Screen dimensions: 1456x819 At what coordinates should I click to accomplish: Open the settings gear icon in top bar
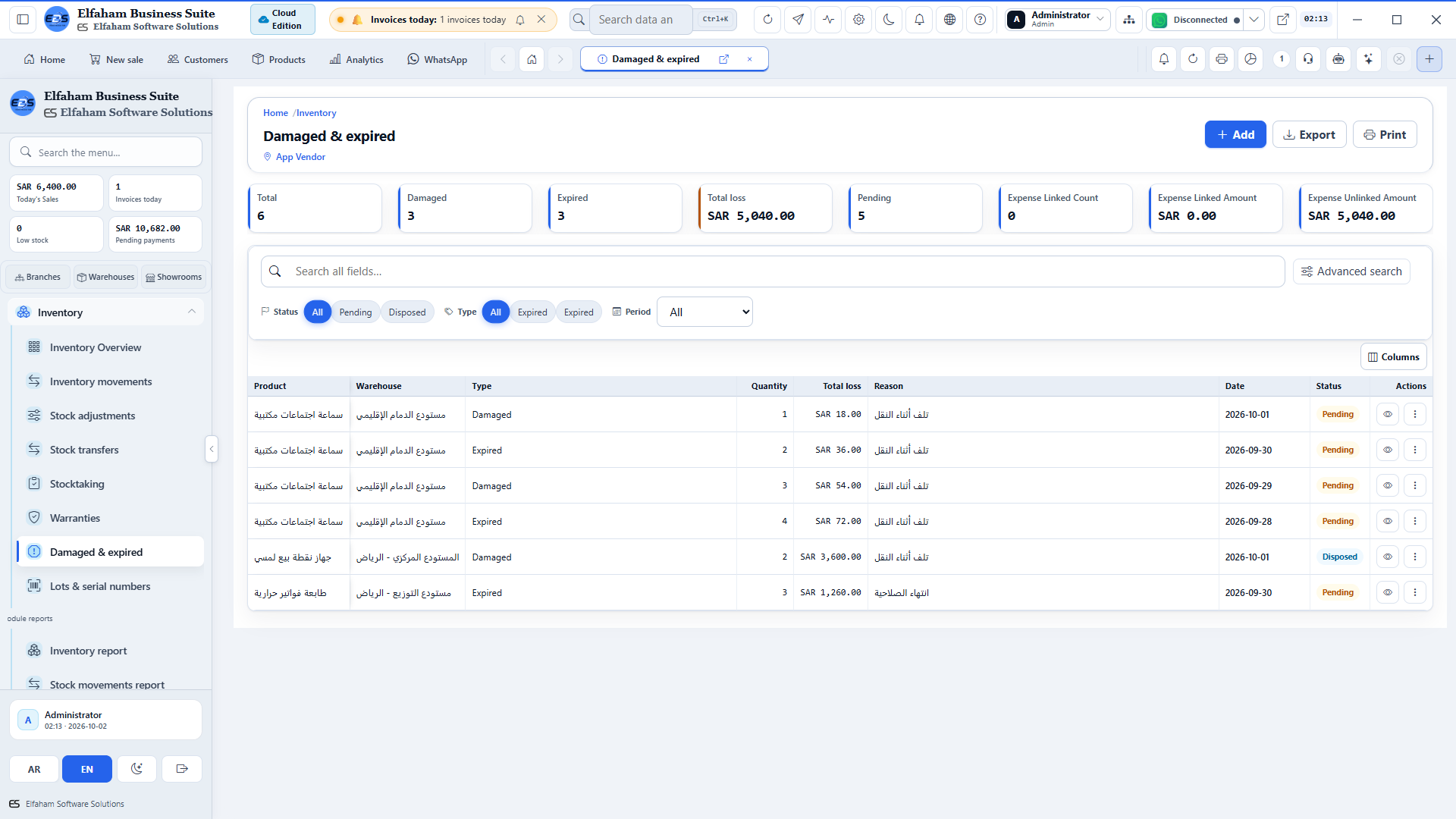click(858, 20)
